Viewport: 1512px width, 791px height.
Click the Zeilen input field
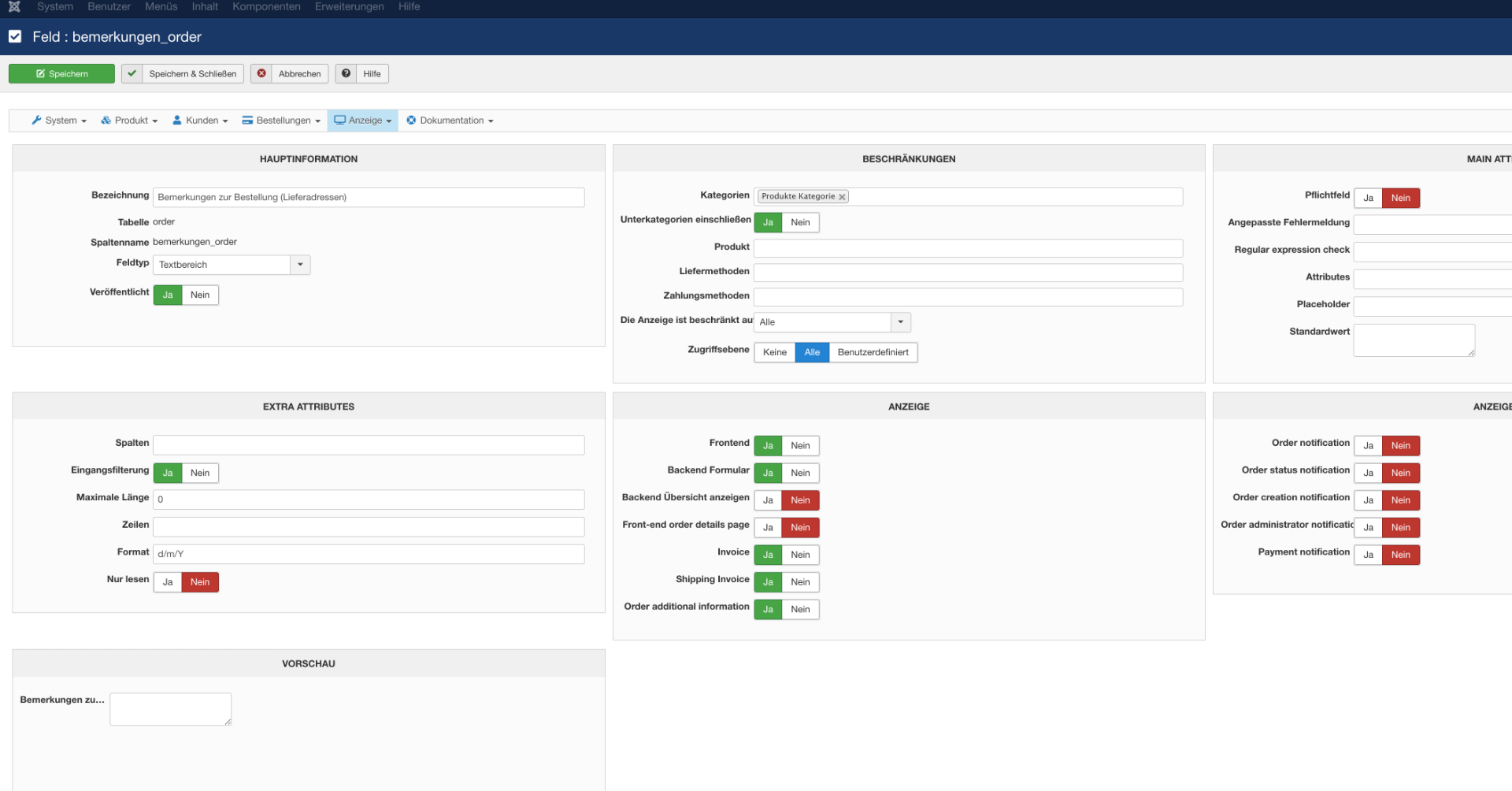click(369, 527)
